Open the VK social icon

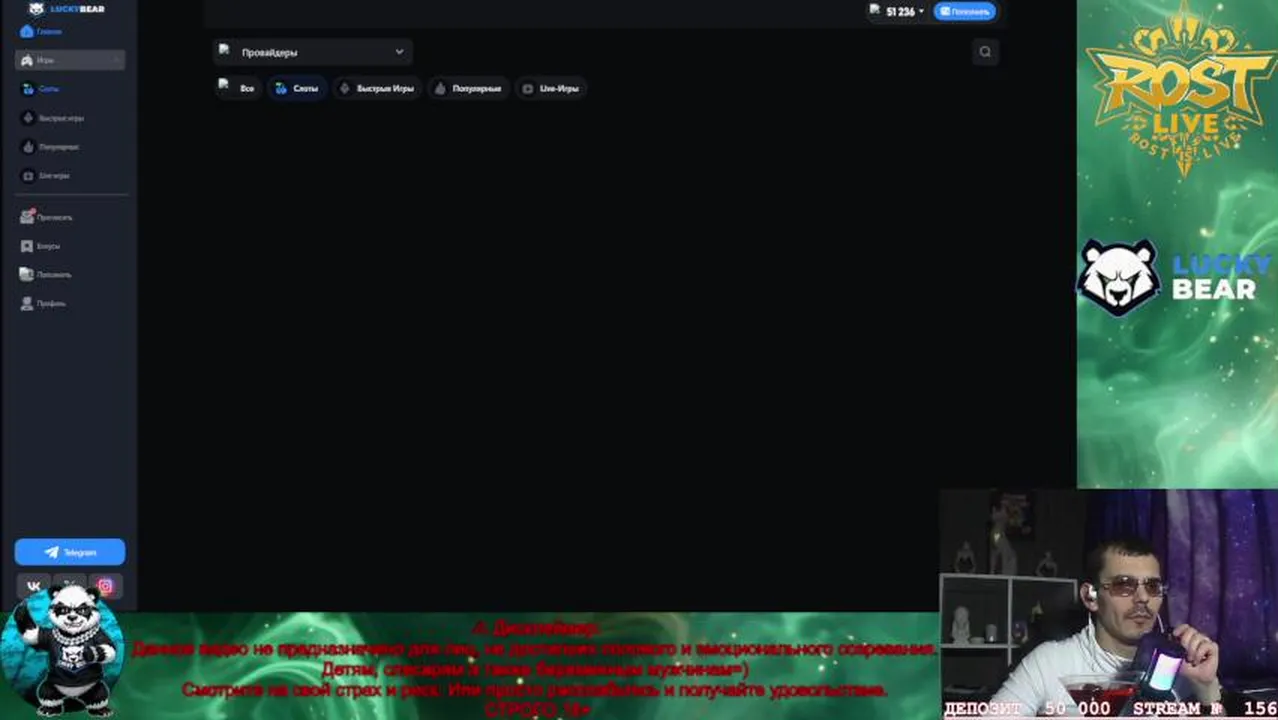34,586
